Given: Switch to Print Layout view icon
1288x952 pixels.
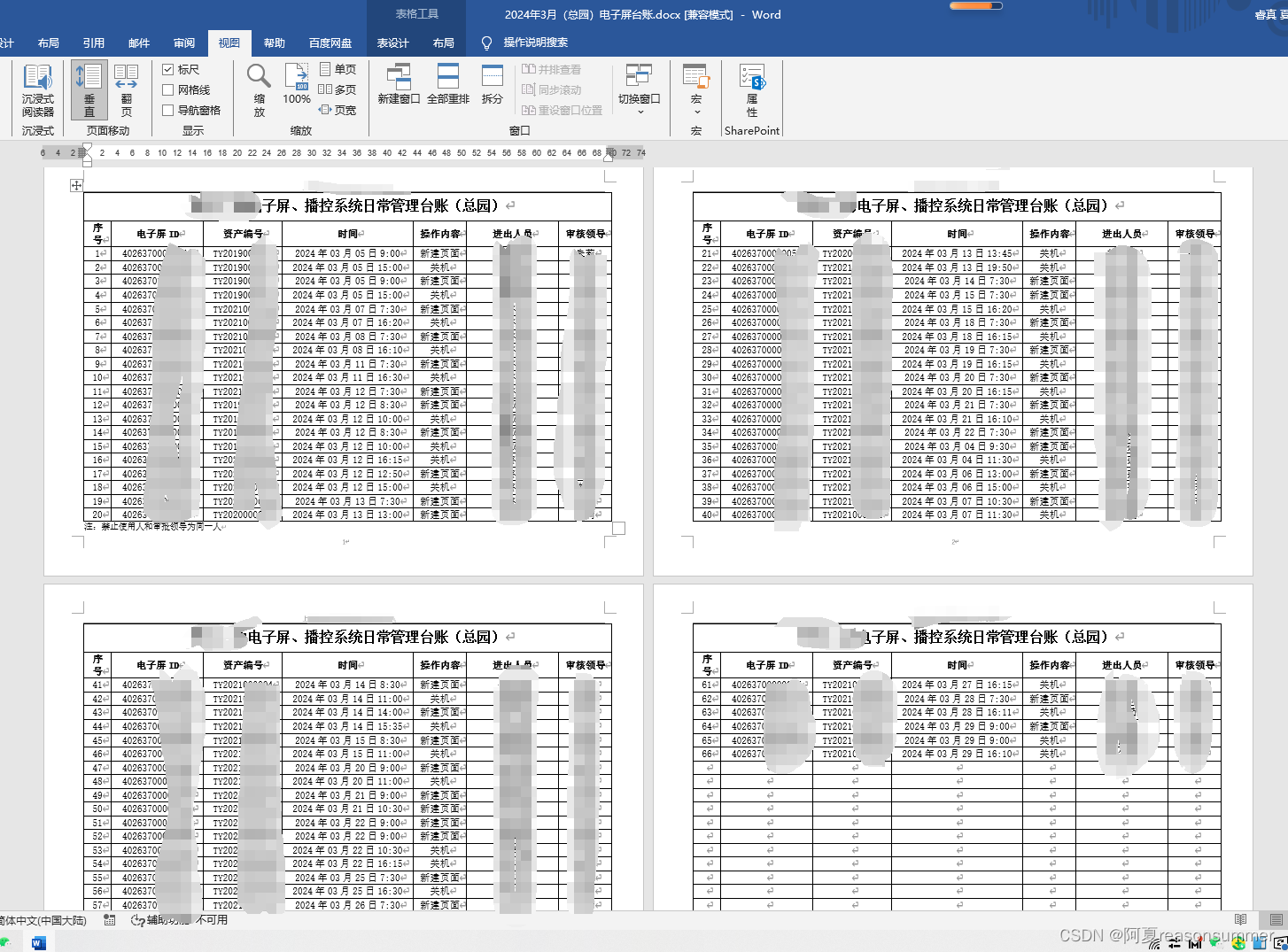Looking at the screenshot, I should (1276, 920).
